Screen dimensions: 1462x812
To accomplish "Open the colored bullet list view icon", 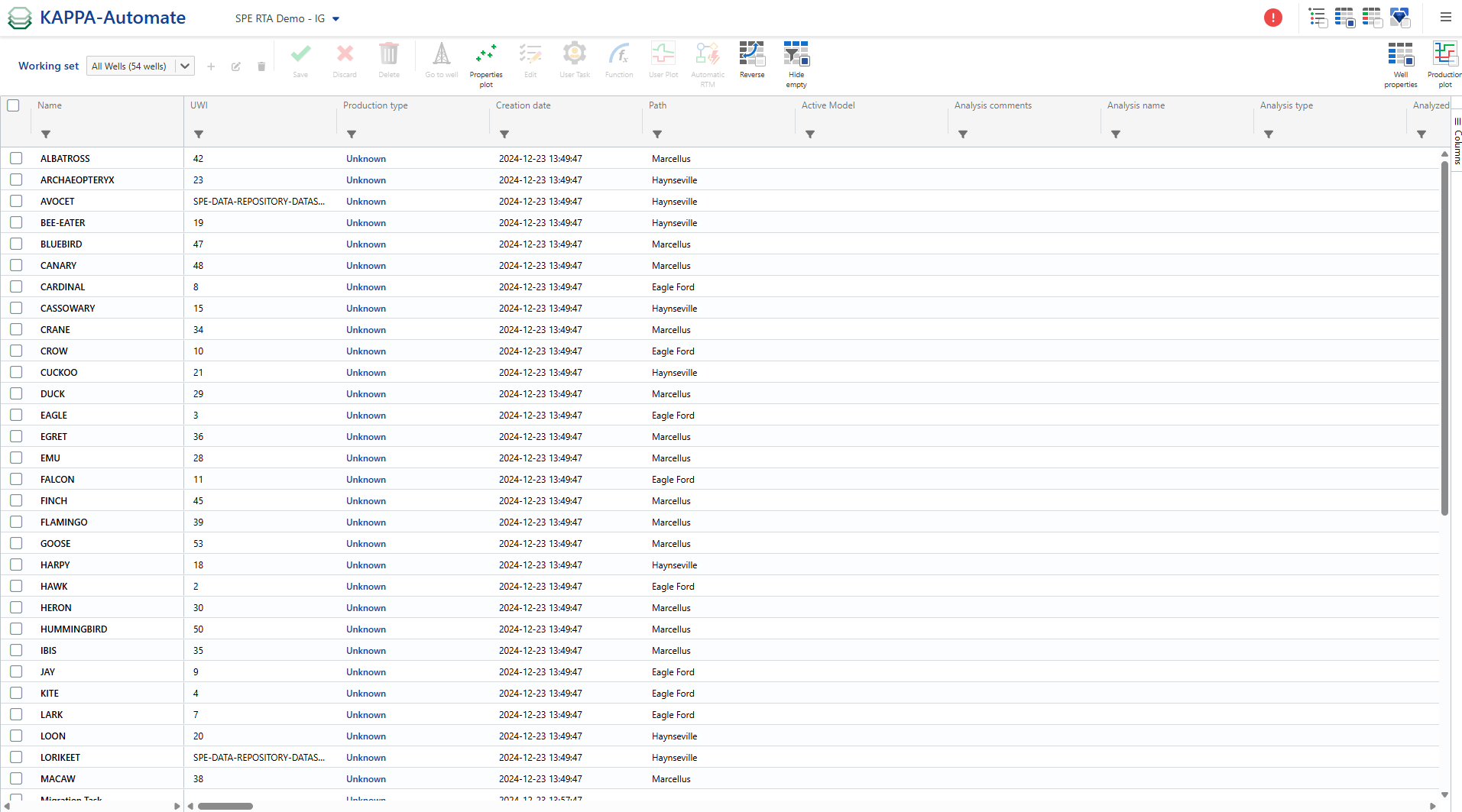I will coord(1318,18).
